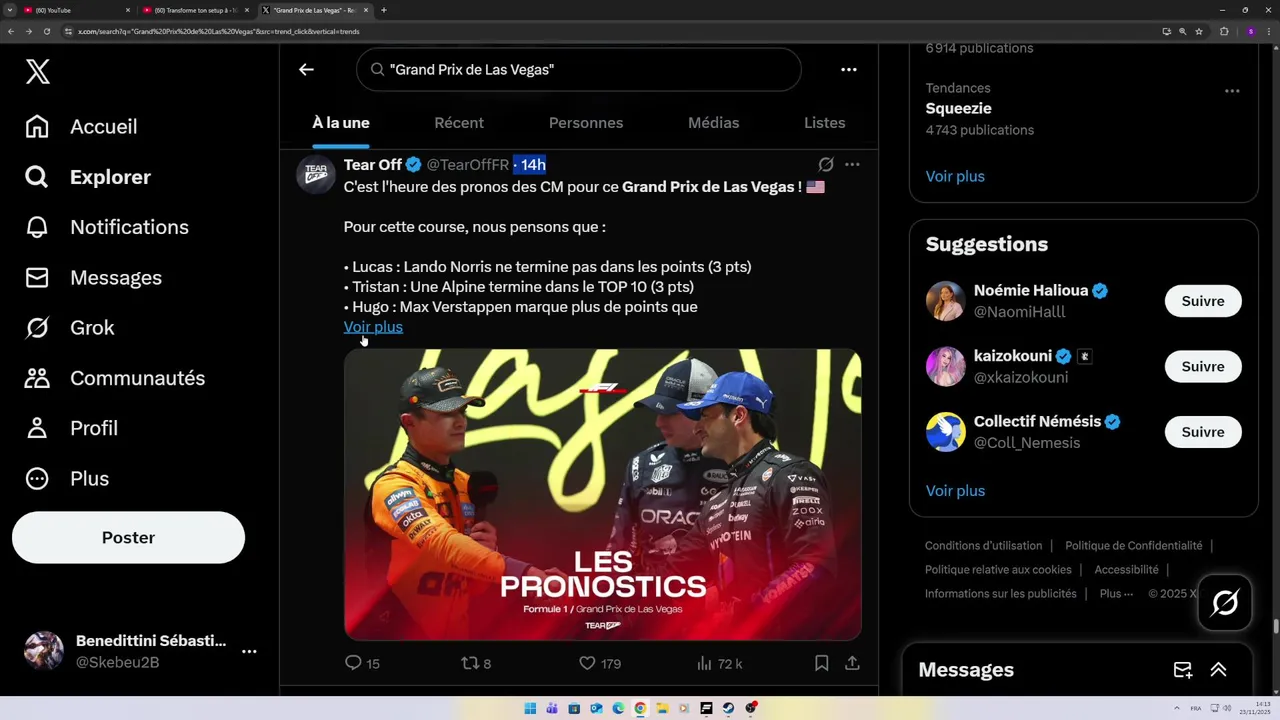This screenshot has width=1280, height=720.
Task: Follow Noémie Halioua
Action: click(x=1203, y=301)
